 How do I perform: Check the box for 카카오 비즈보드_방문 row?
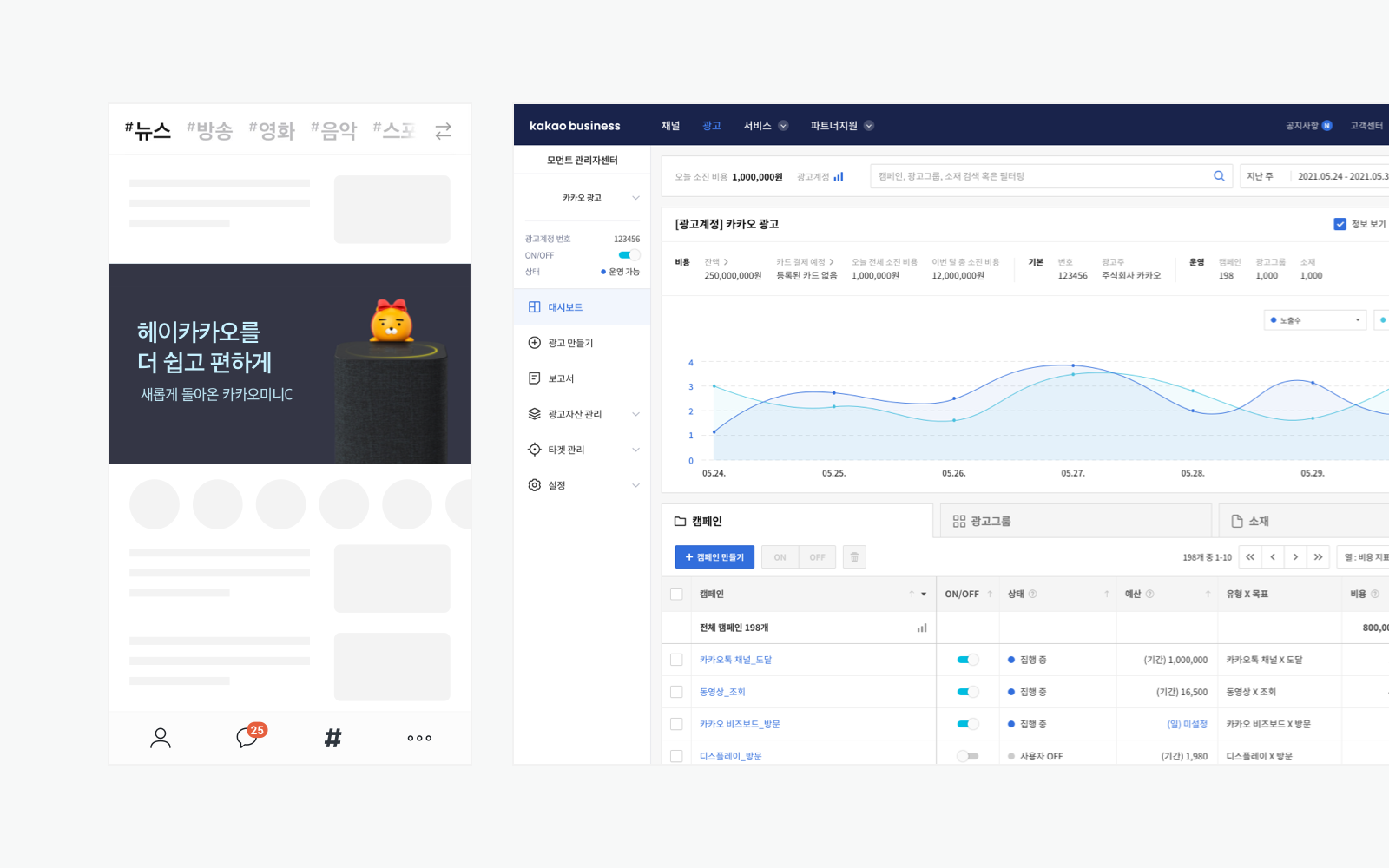[676, 724]
